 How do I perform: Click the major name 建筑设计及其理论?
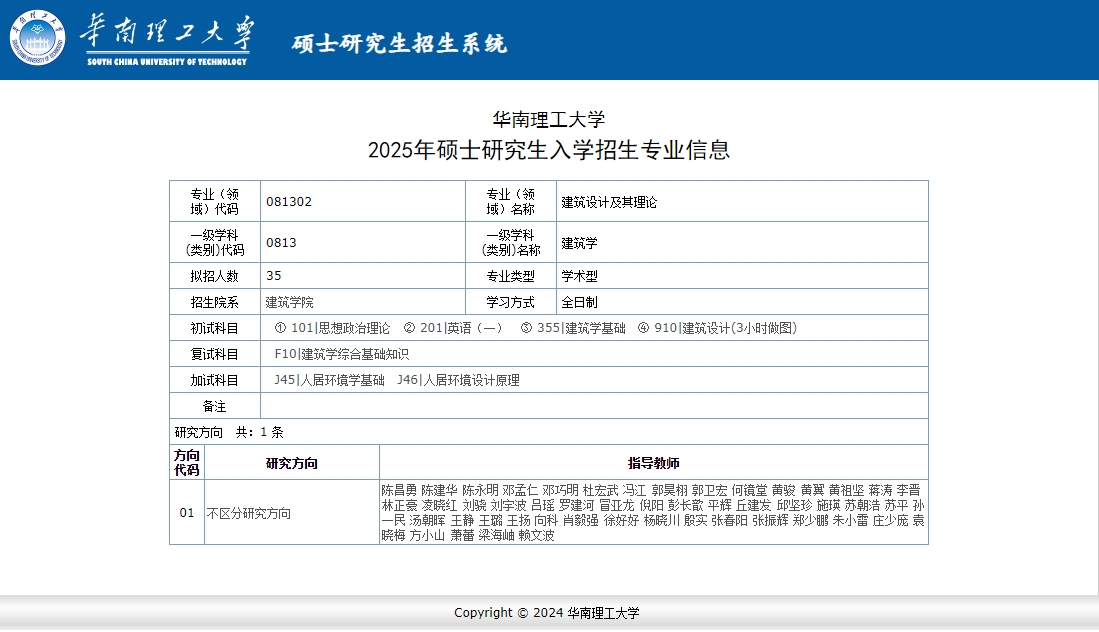coord(609,202)
